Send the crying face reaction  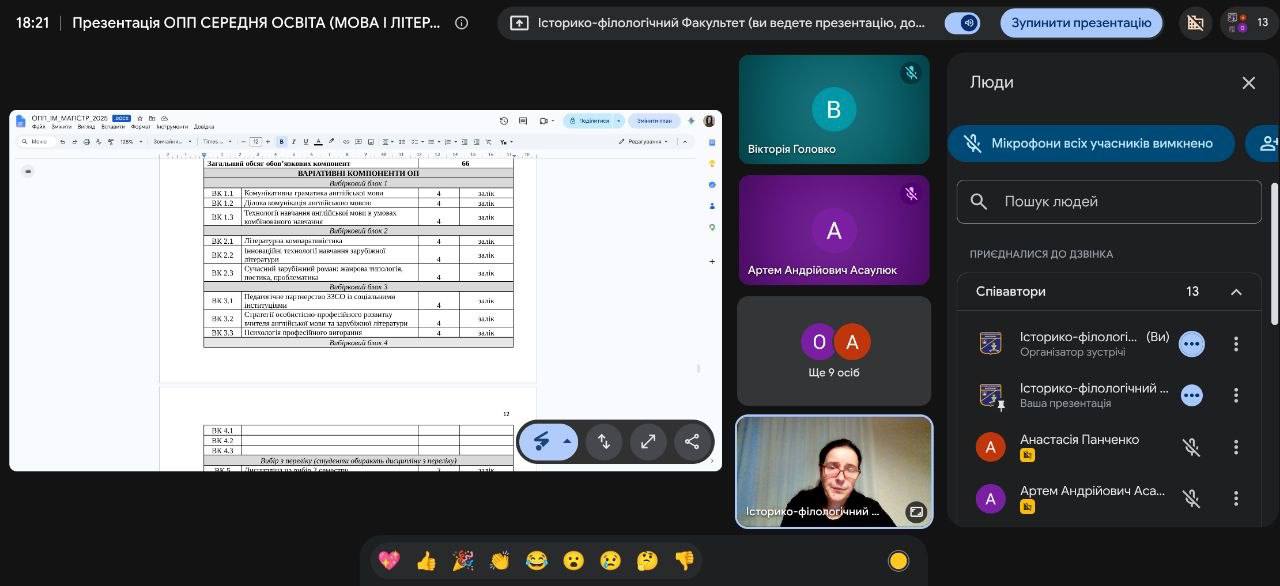(610, 561)
